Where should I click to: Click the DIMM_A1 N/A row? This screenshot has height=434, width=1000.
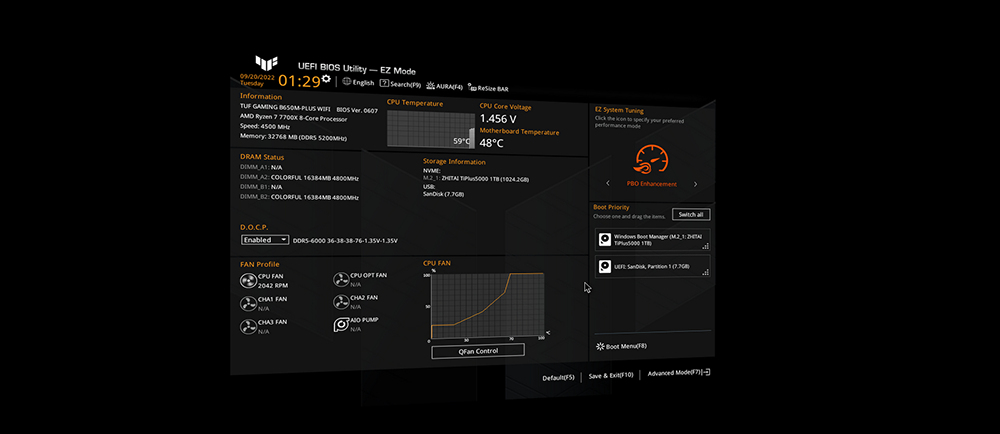pos(261,167)
